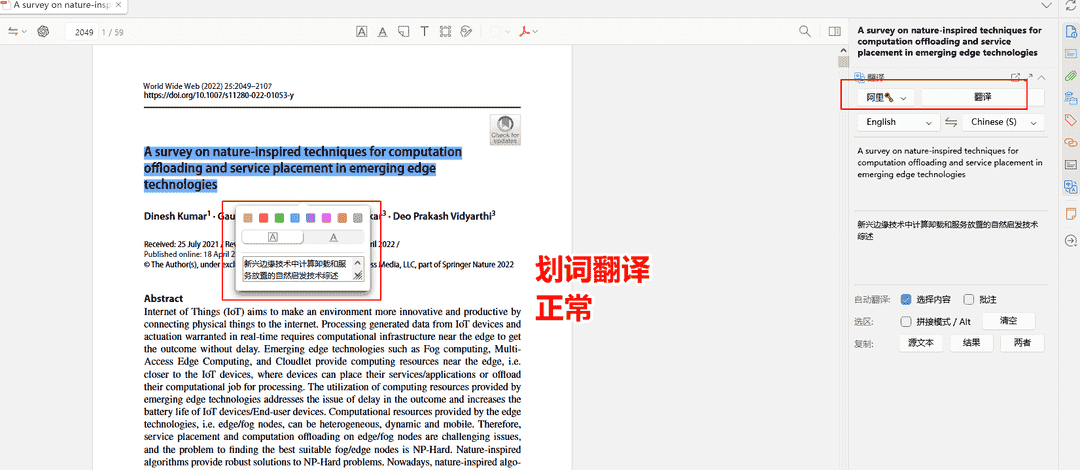Image resolution: width=1080 pixels, height=470 pixels.
Task: Activate the area selection annotation tool
Action: tap(446, 32)
